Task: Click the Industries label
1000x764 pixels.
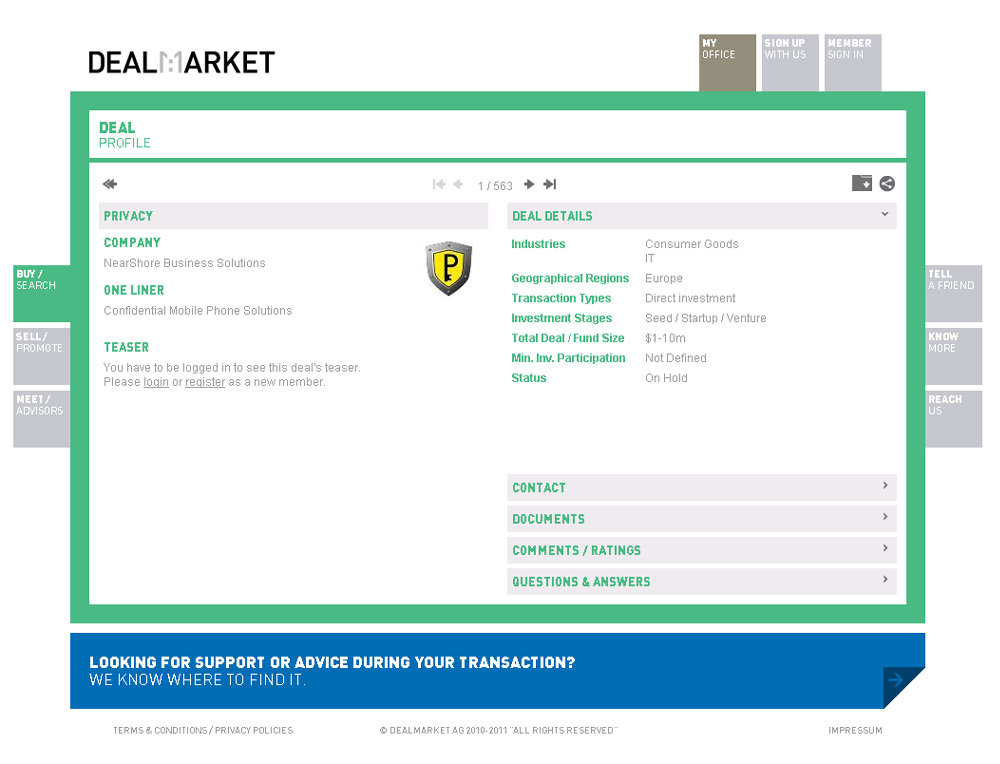Action: [x=538, y=244]
